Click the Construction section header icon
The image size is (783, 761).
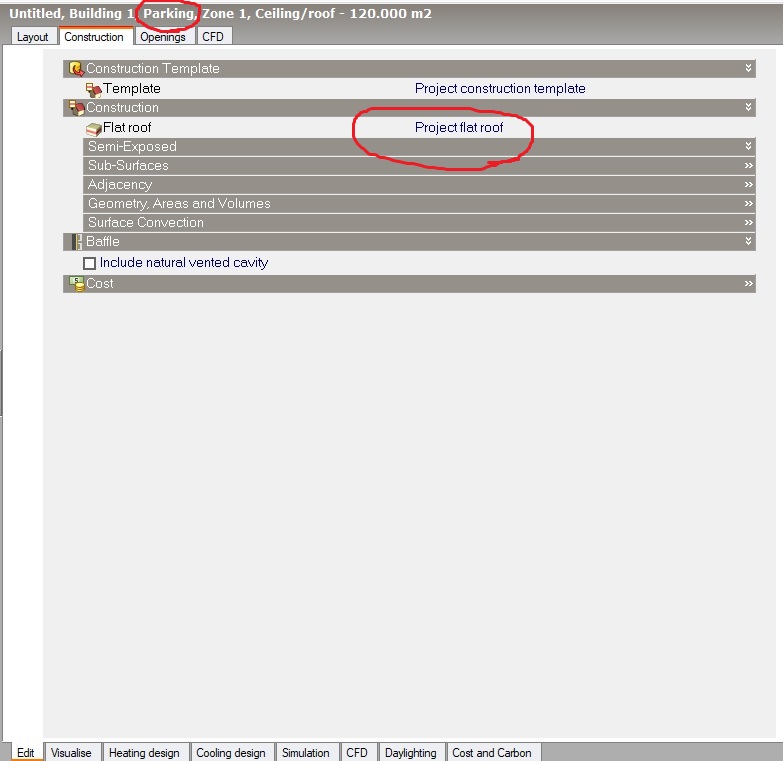click(76, 108)
